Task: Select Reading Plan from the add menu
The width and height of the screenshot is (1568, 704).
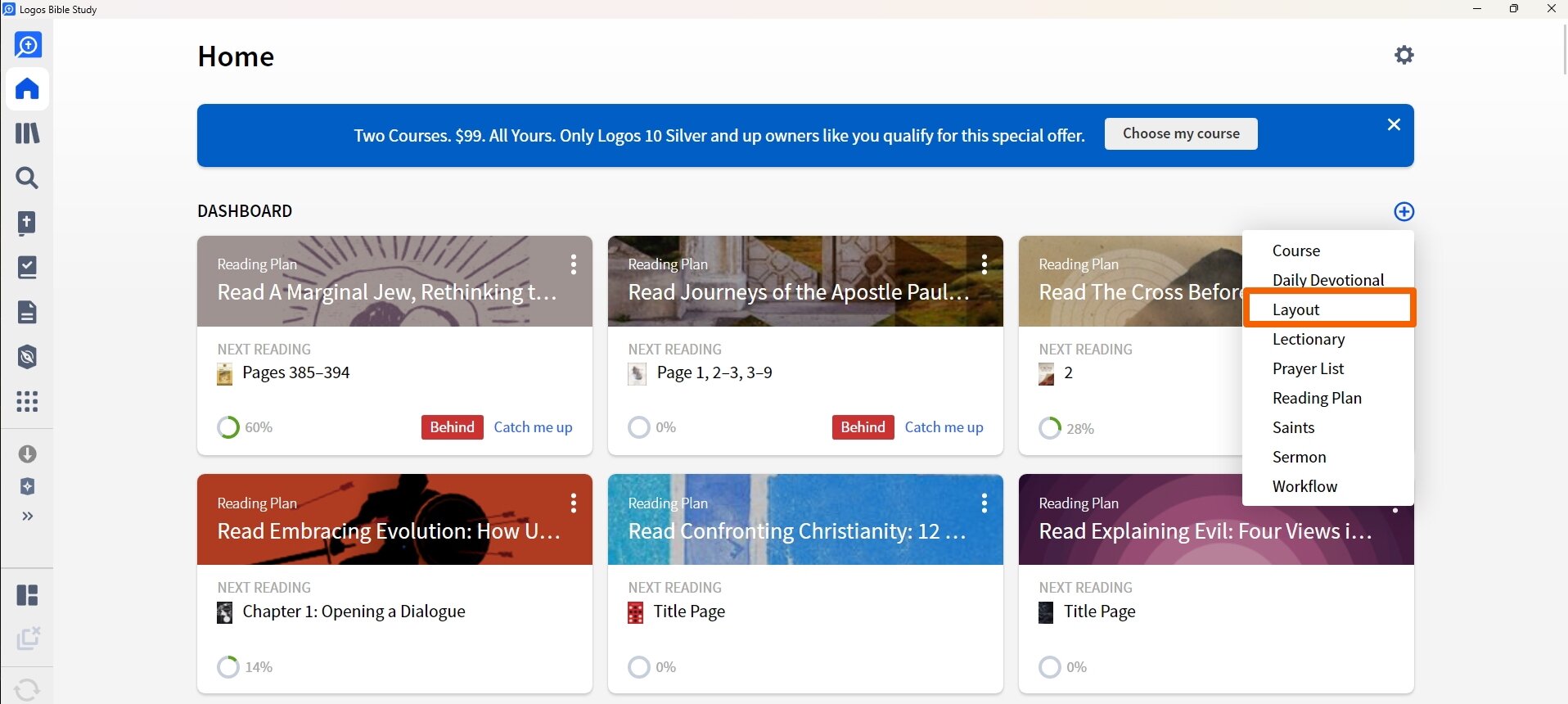Action: (1328, 398)
